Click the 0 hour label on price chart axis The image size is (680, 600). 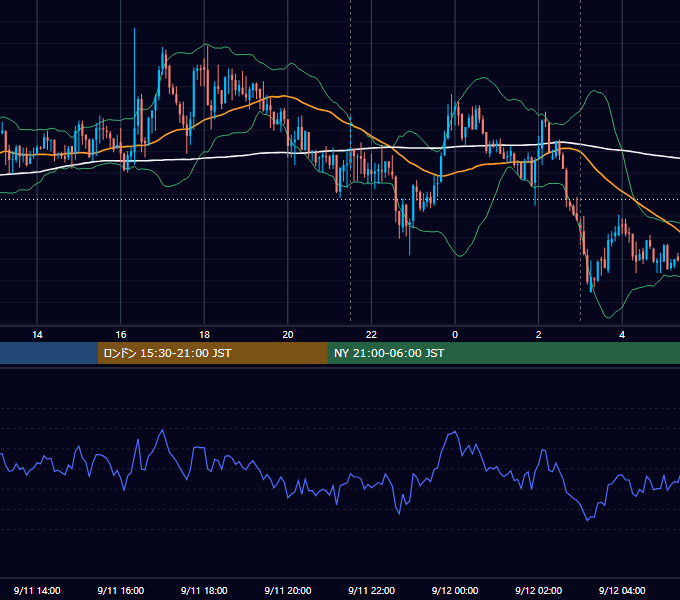point(455,335)
